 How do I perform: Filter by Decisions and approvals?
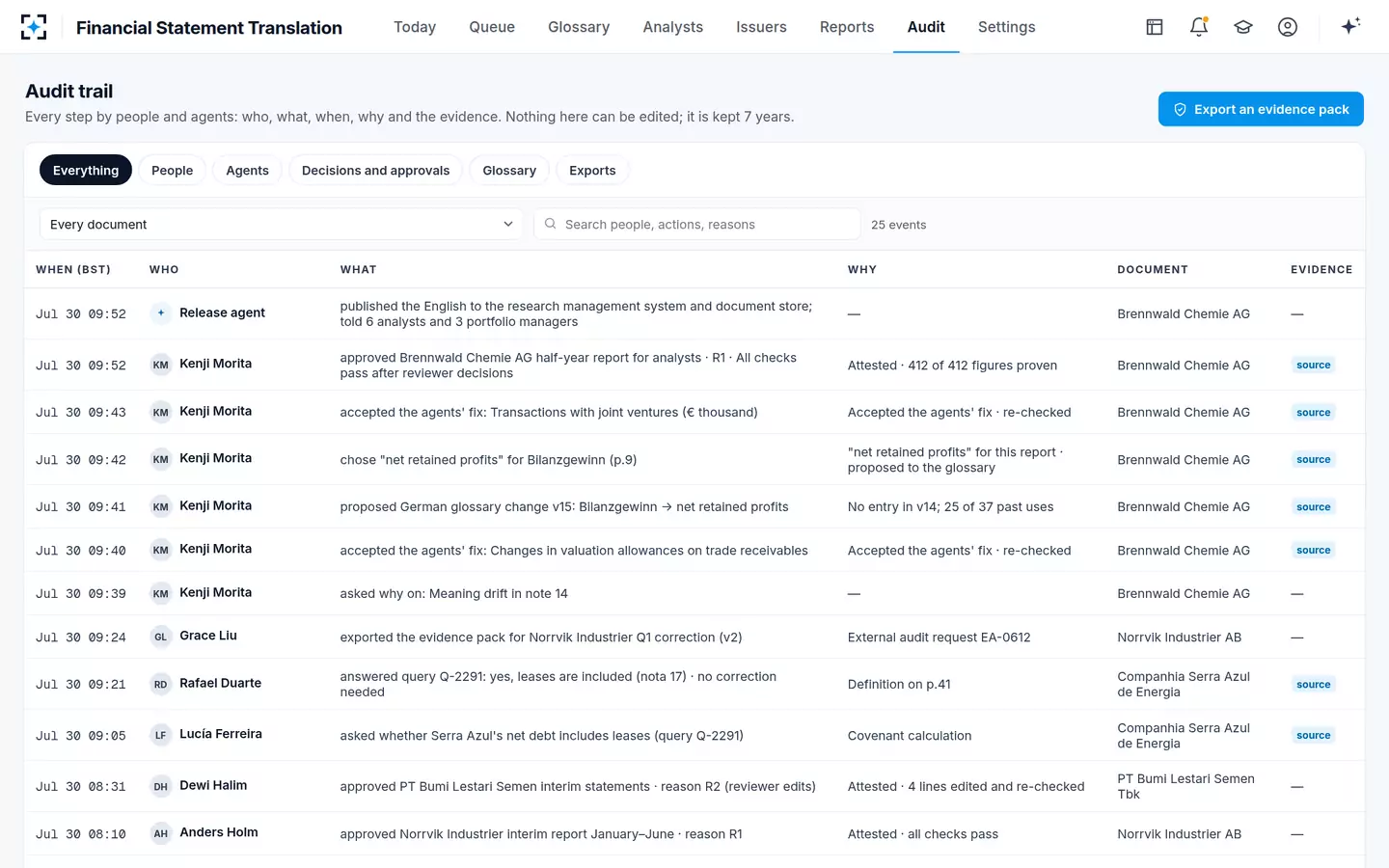(x=376, y=170)
